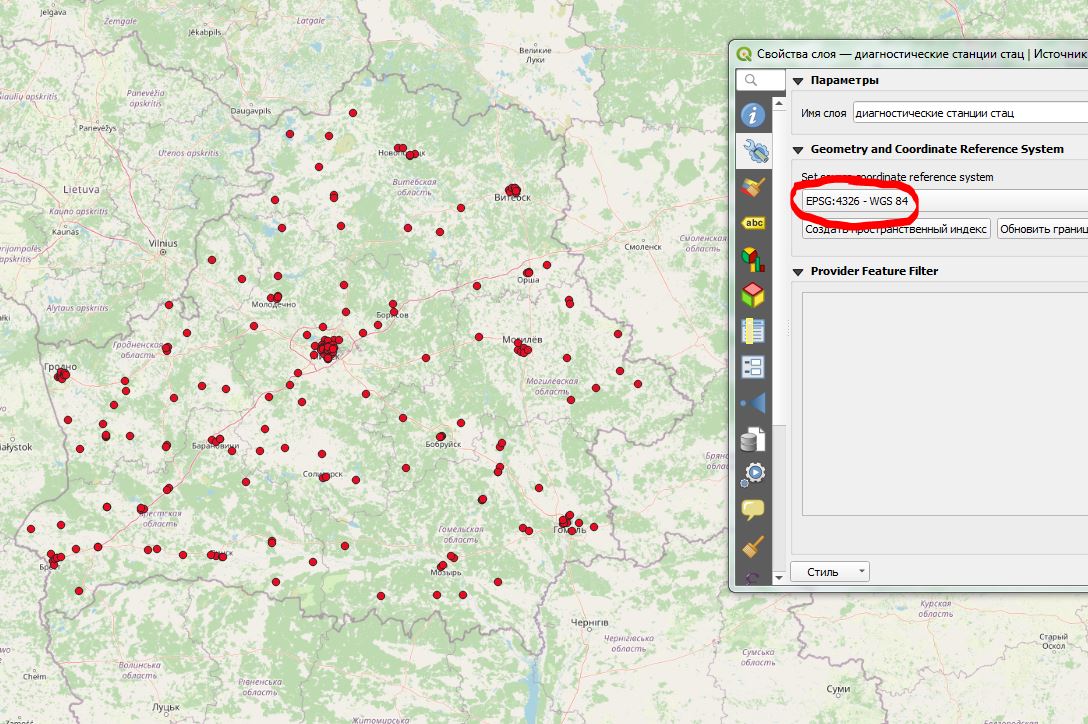1088x724 pixels.
Task: Click the Имя слоя text field
Action: (x=968, y=114)
